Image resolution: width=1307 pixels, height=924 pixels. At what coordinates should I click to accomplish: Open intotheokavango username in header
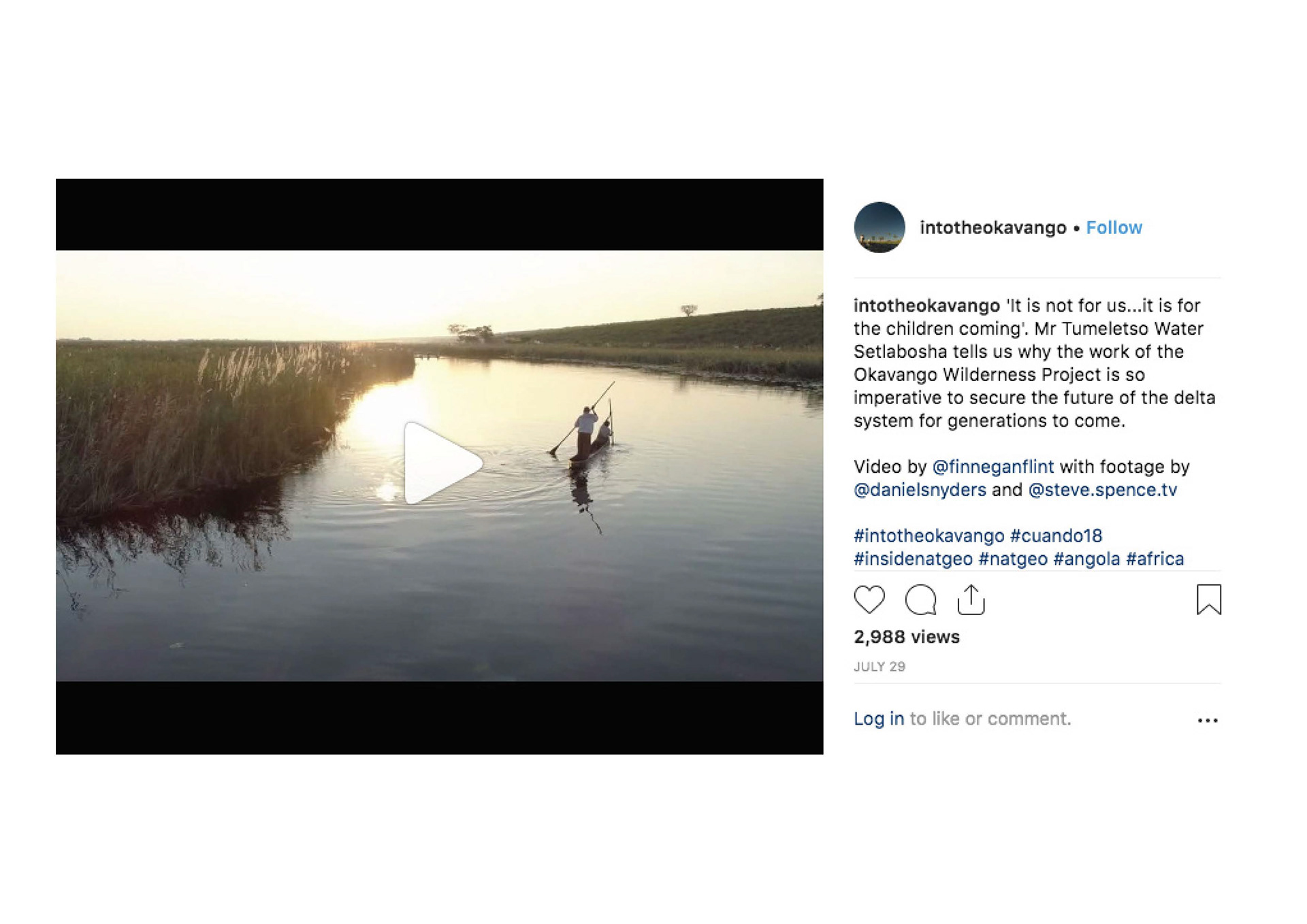(993, 227)
